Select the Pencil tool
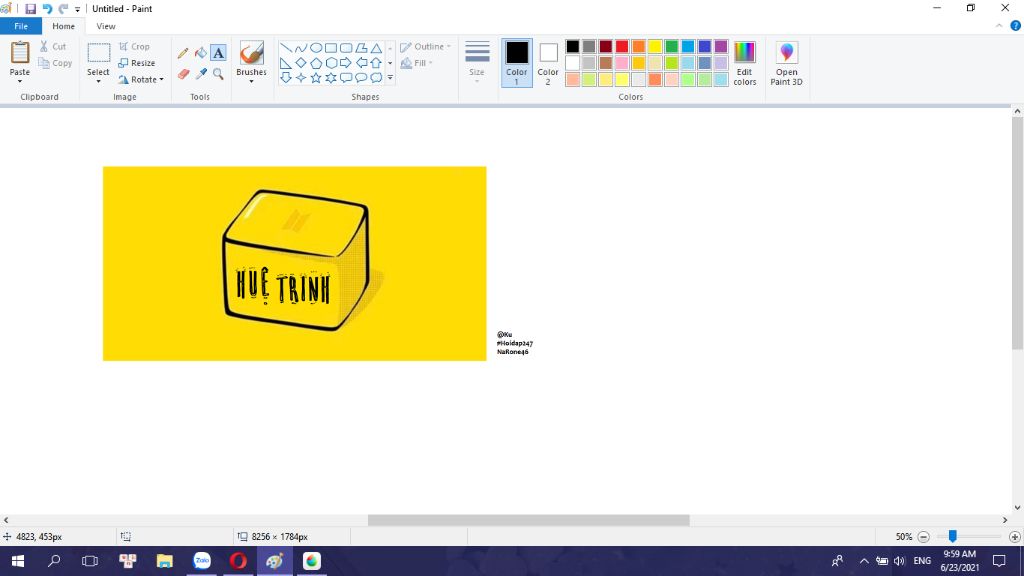Image resolution: width=1024 pixels, height=576 pixels. (x=184, y=53)
